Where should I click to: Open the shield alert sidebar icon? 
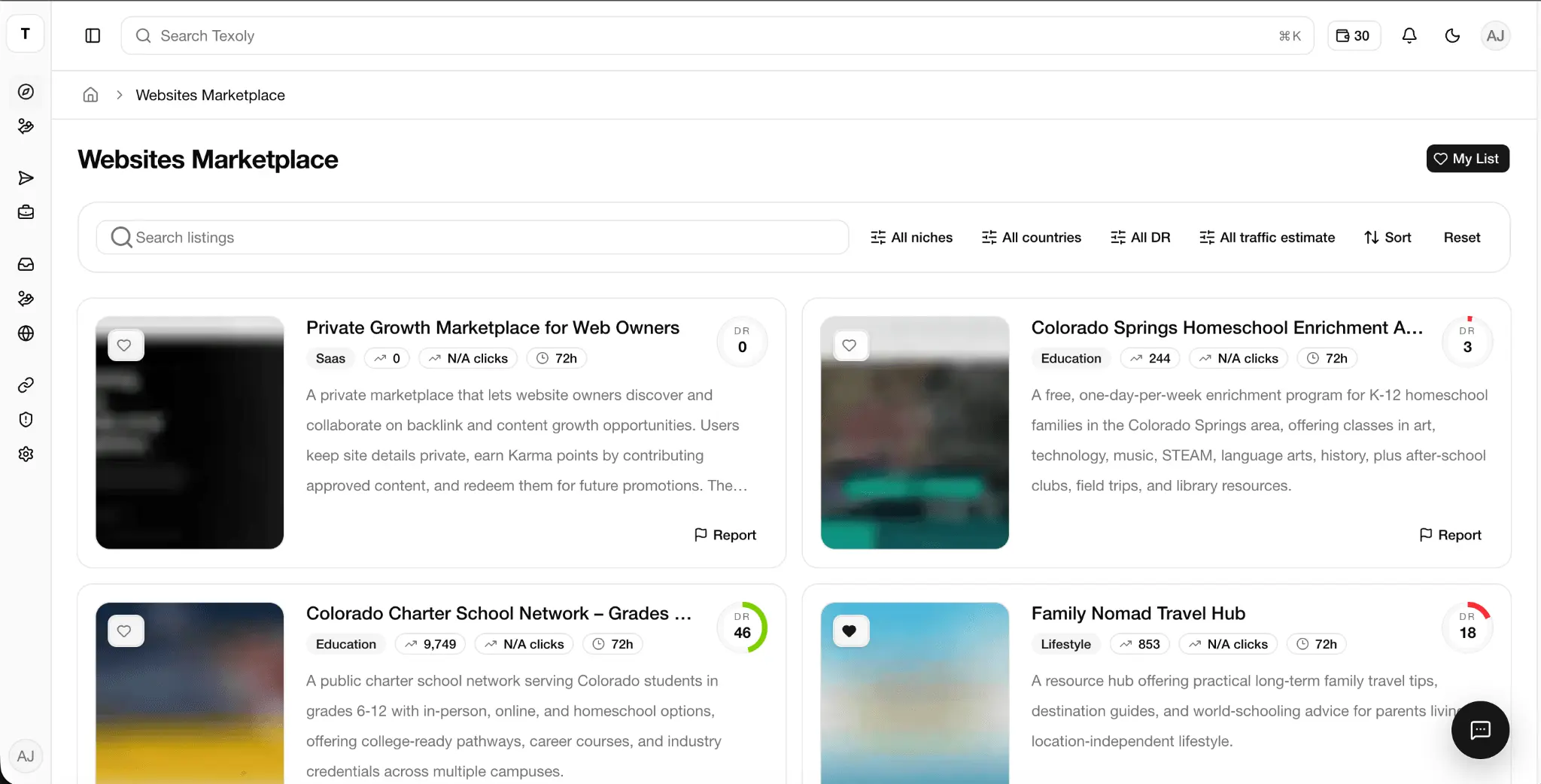coord(26,420)
